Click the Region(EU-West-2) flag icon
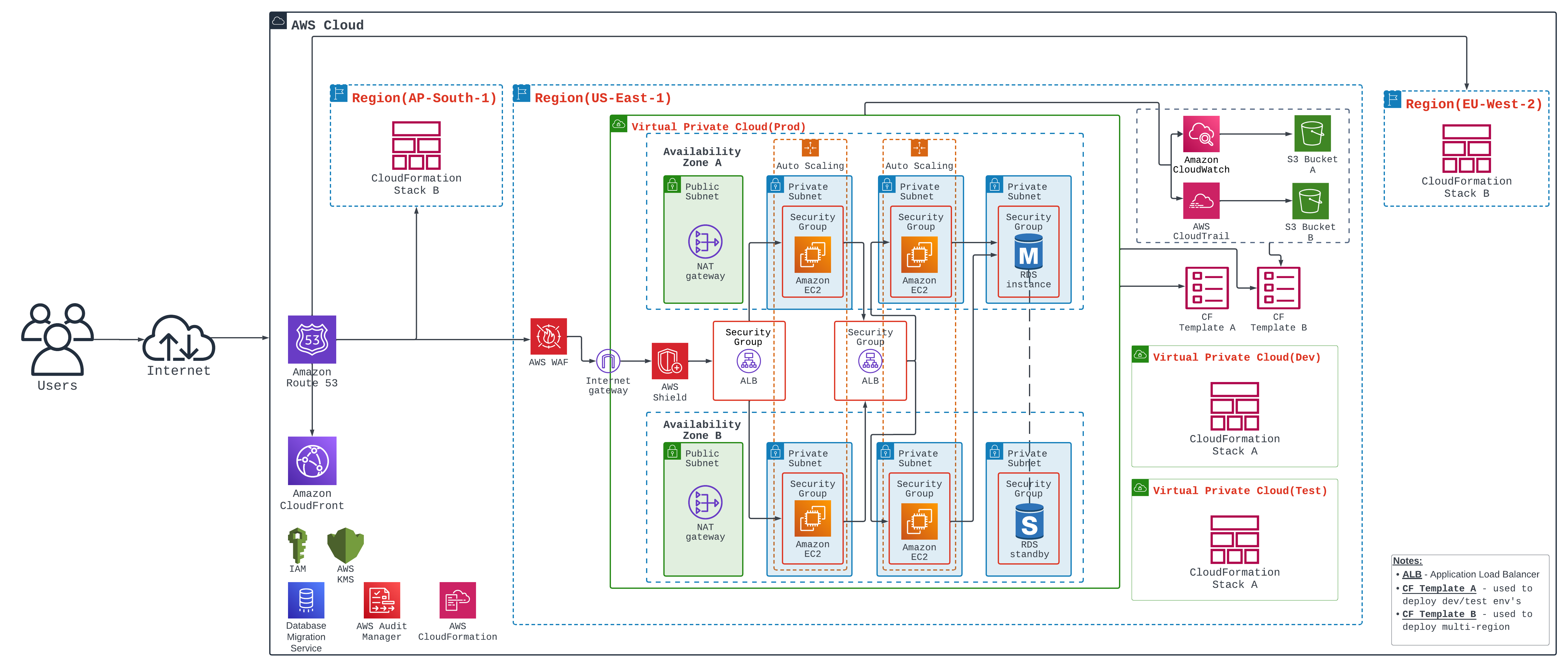1568x667 pixels. pyautogui.click(x=1393, y=99)
